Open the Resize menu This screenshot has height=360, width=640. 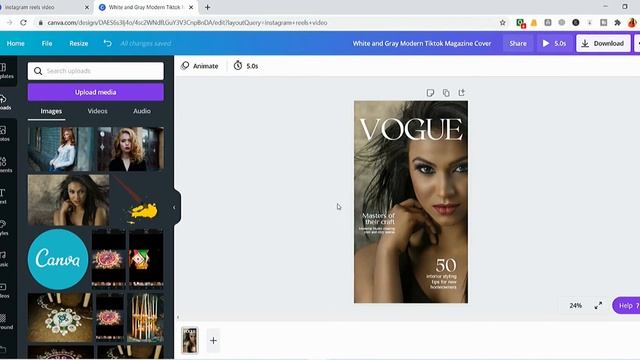click(79, 43)
